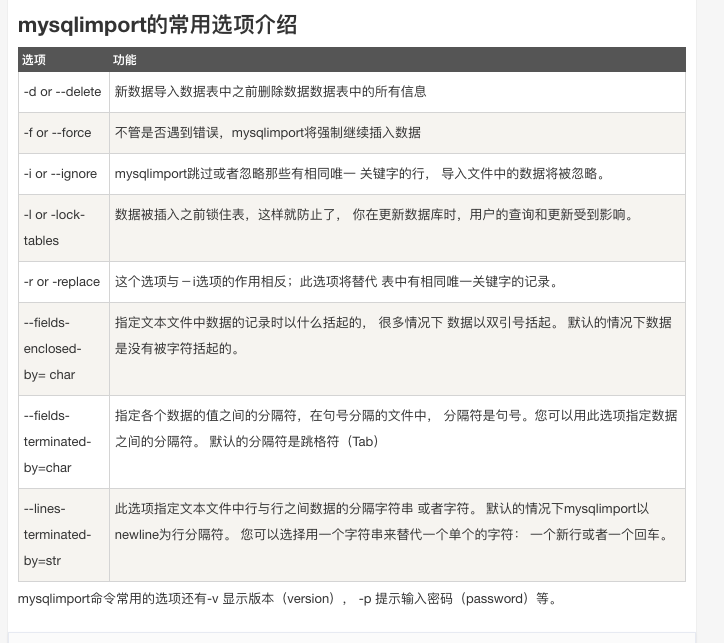Click the '--lines-terminated-by=str' cell

tap(64, 535)
